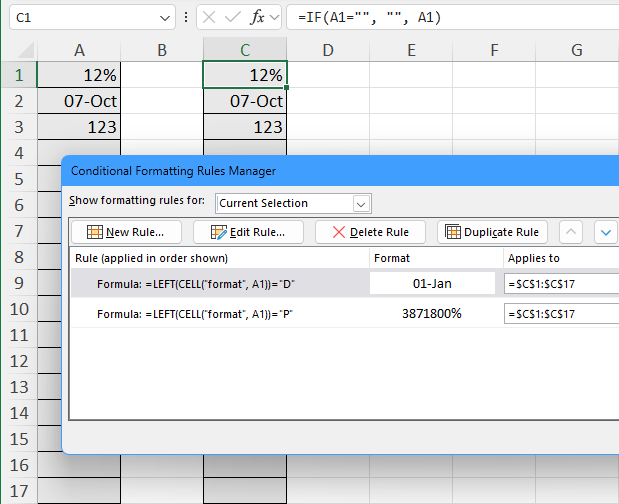Select row 17 header
619x504 pixels.
click(x=19, y=491)
